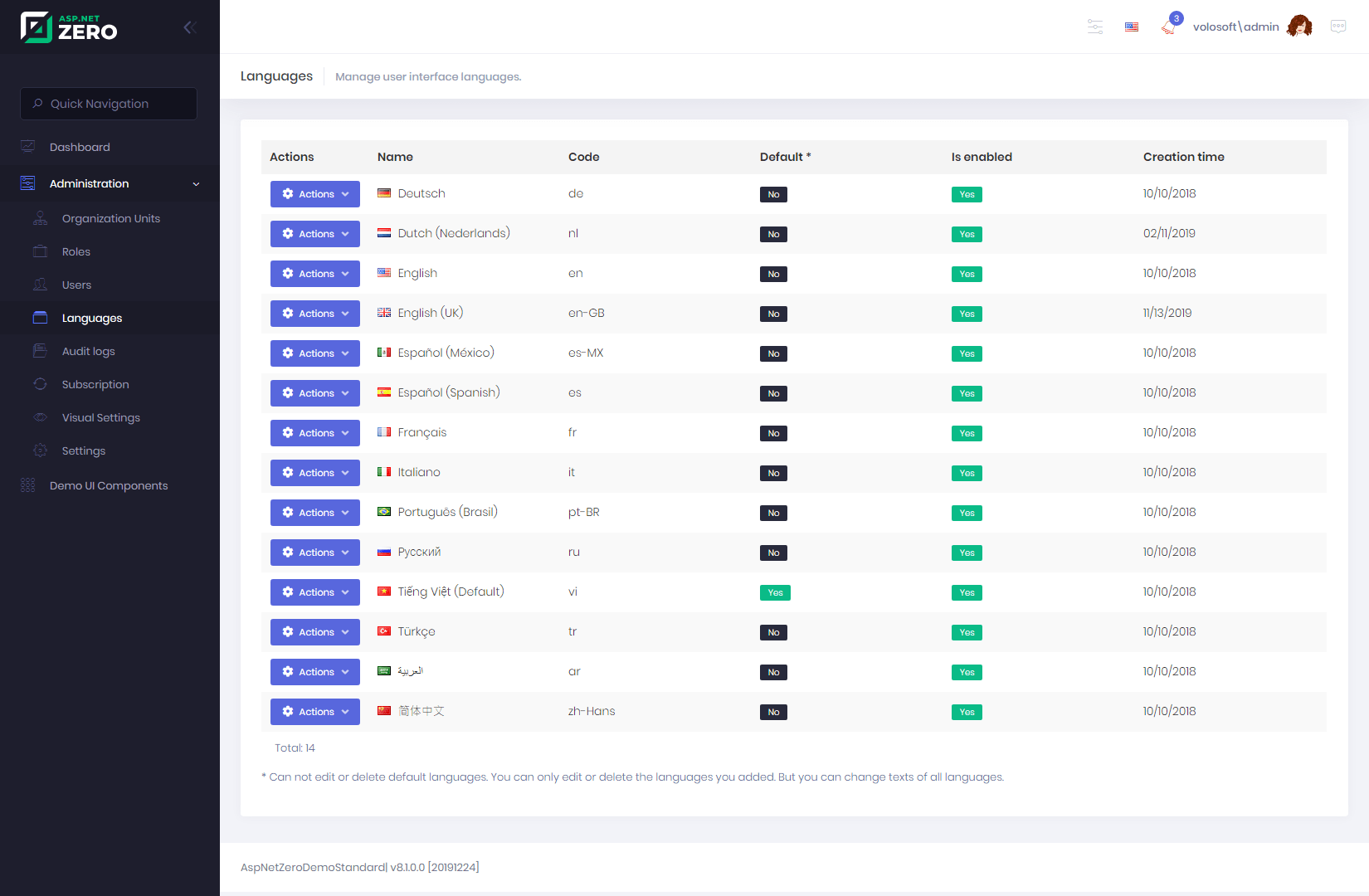Click the volosoft\admin username link

(x=1235, y=27)
